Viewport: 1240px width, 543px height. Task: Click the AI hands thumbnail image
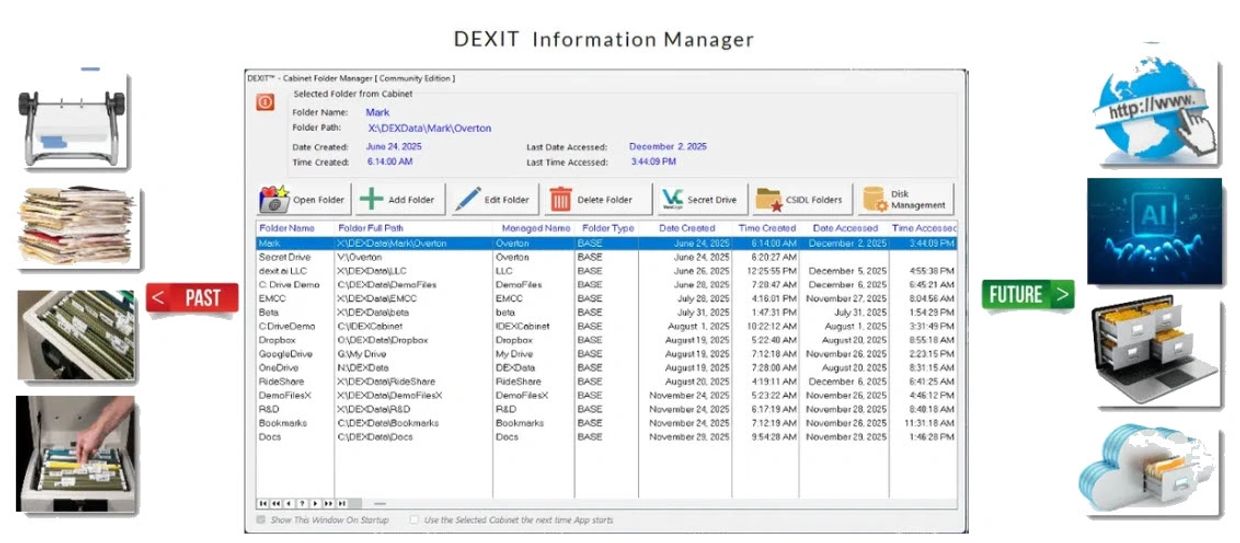(x=1154, y=232)
